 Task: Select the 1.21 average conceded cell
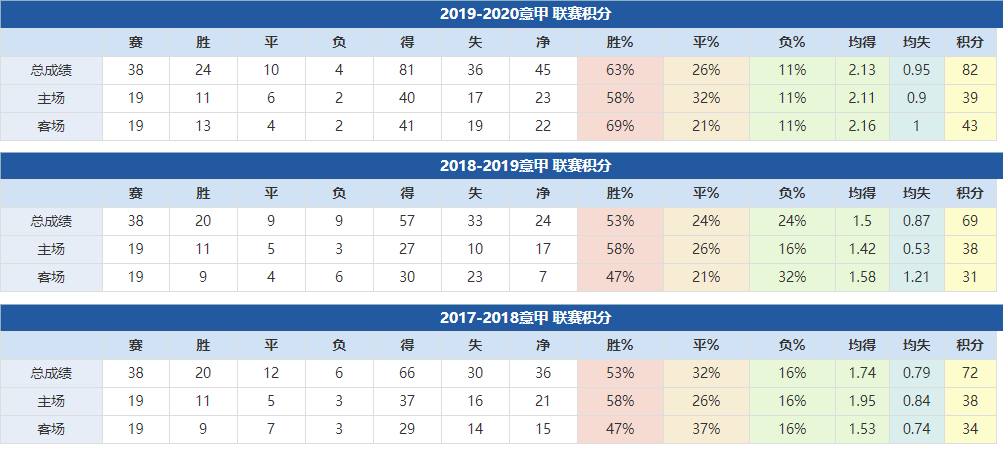click(917, 277)
